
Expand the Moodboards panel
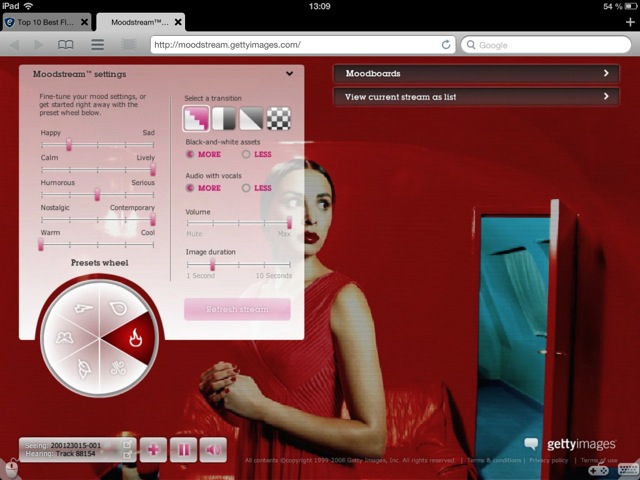(x=476, y=73)
